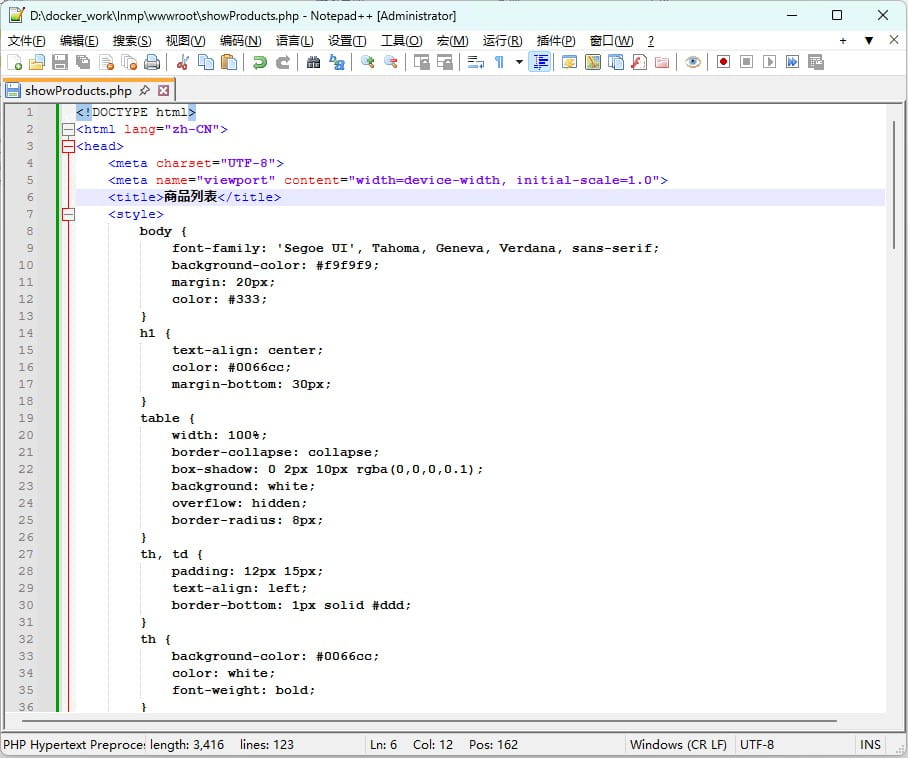The height and width of the screenshot is (758, 908).
Task: Click the Print icon in toolbar
Action: 151,62
